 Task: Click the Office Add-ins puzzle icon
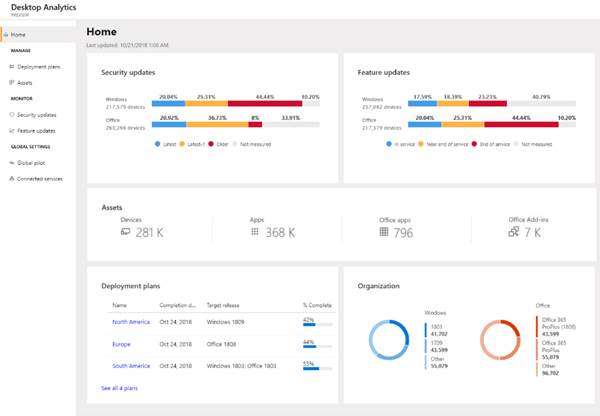point(514,232)
